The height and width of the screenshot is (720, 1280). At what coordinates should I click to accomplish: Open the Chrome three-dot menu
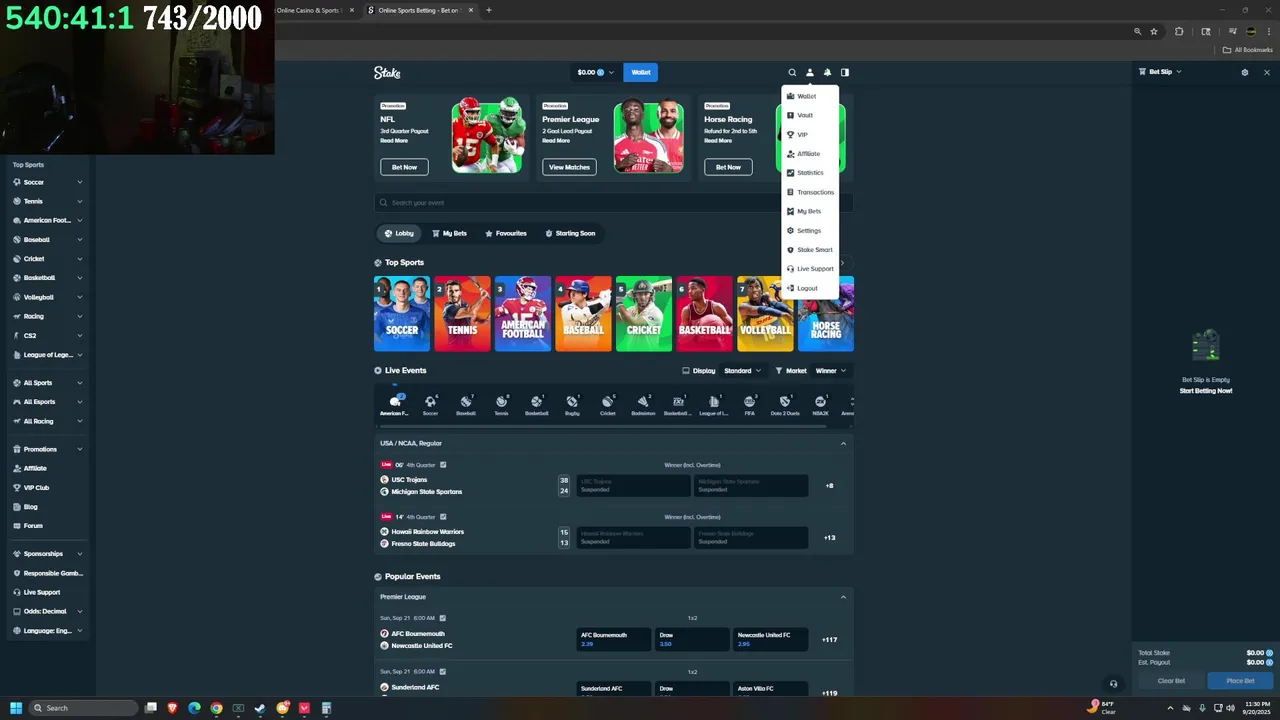(x=1268, y=31)
